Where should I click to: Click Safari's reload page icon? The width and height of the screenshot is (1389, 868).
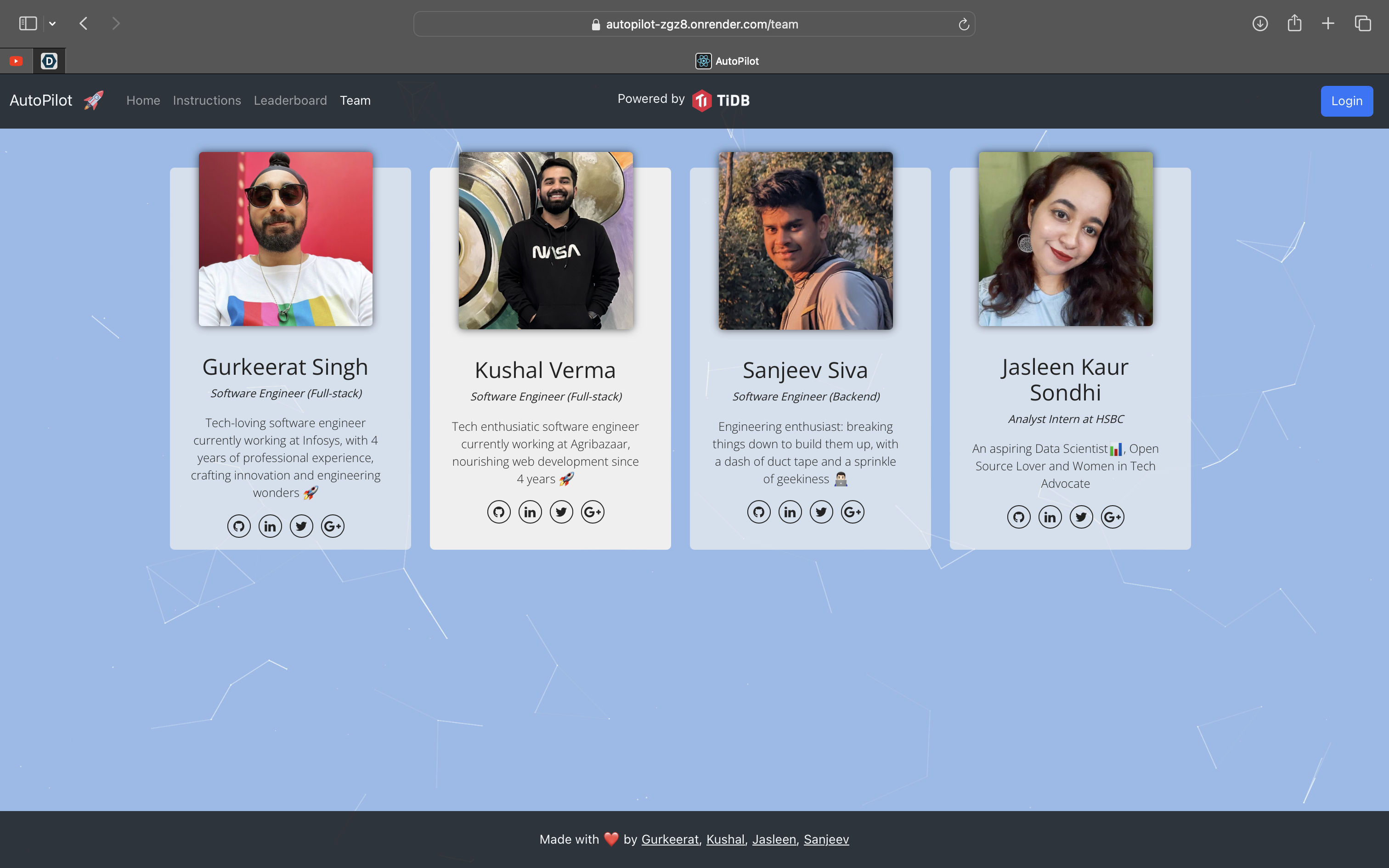click(x=964, y=24)
